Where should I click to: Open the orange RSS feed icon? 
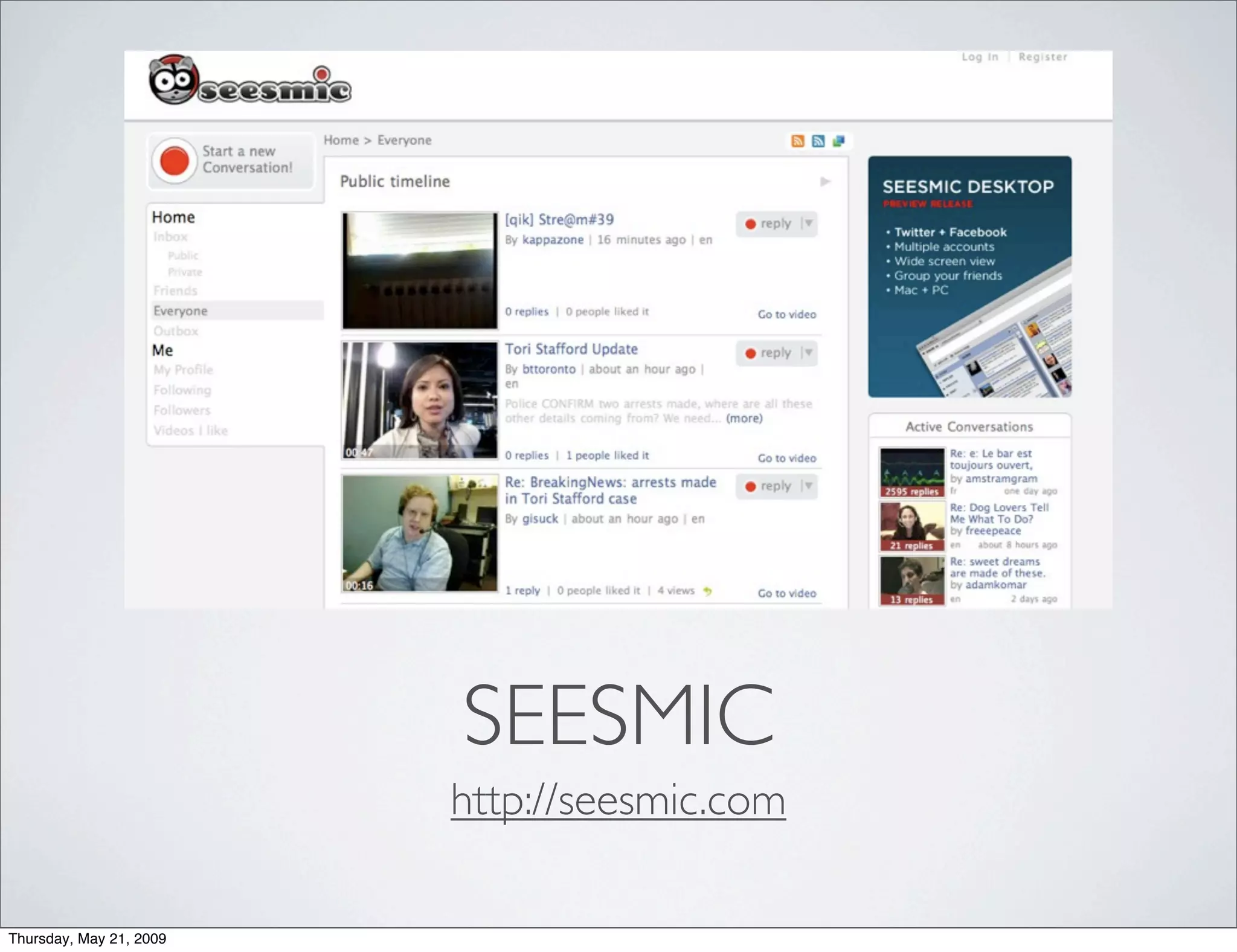[x=798, y=141]
